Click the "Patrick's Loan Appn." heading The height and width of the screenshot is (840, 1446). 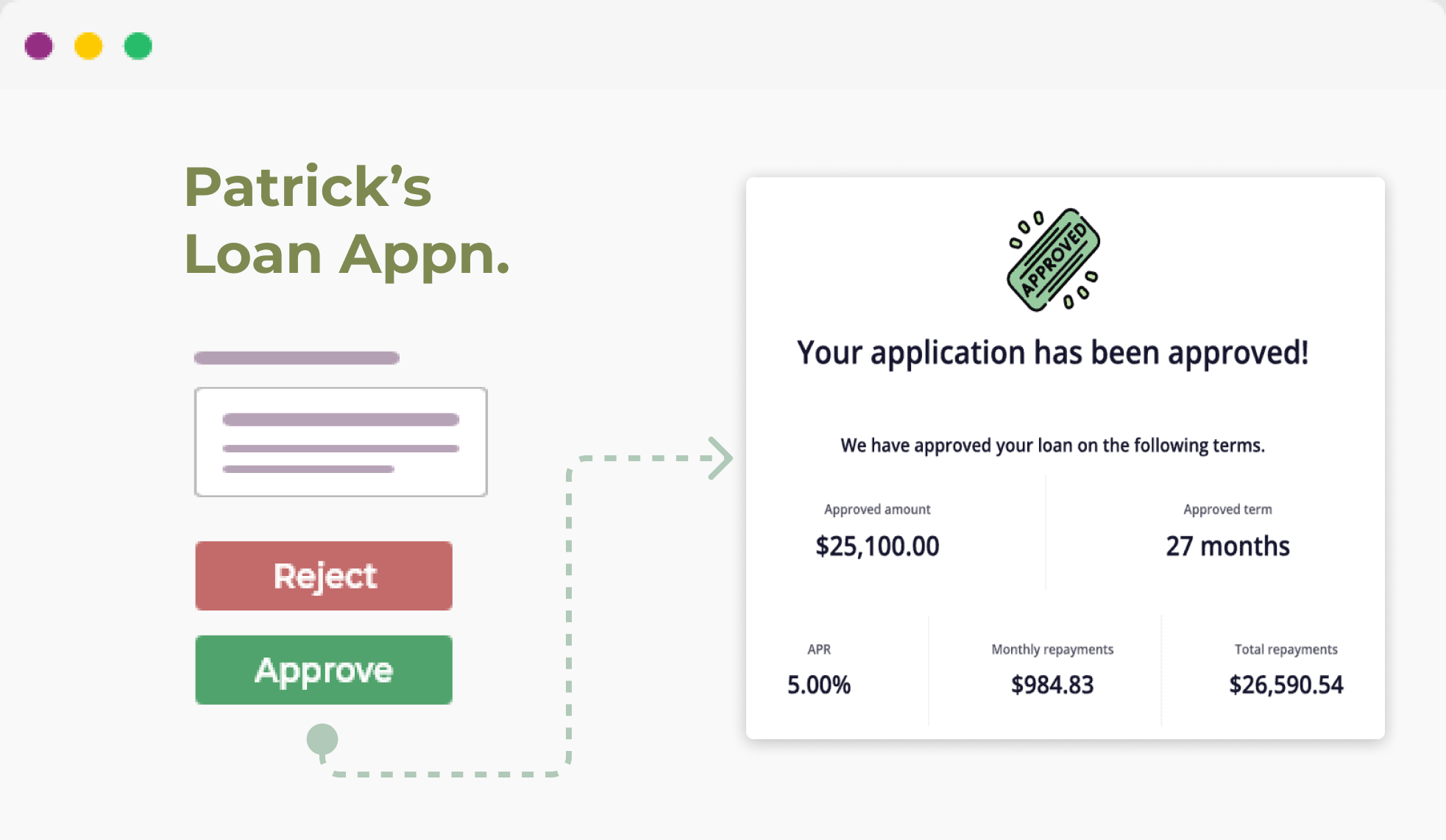point(346,219)
